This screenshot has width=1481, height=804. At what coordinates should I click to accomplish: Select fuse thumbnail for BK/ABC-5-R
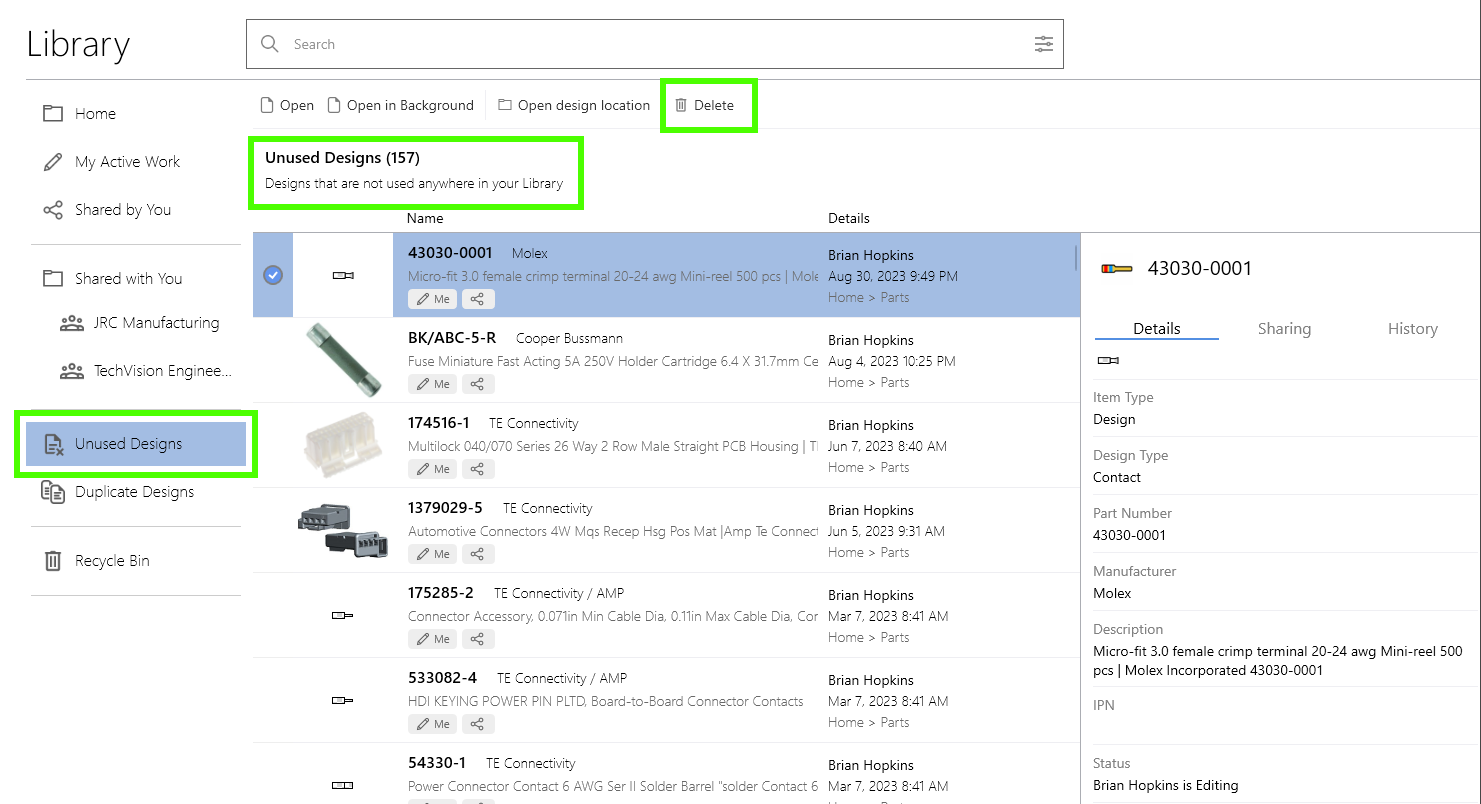point(343,360)
